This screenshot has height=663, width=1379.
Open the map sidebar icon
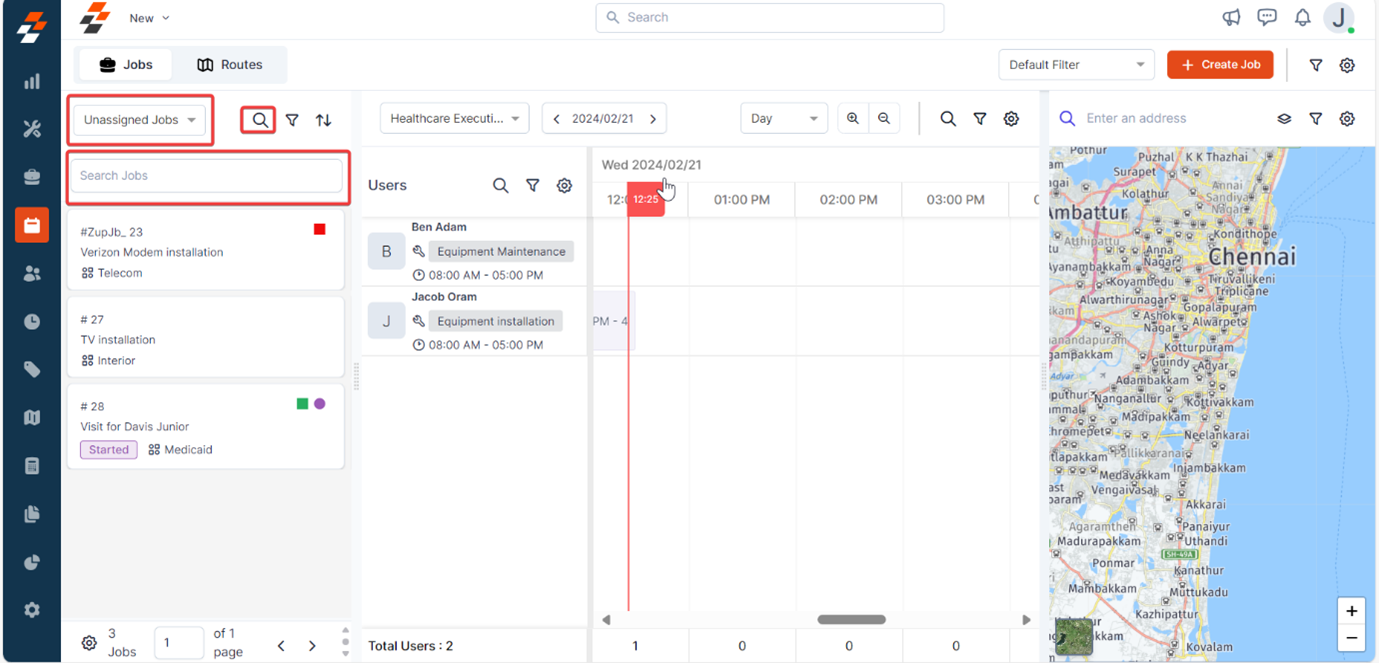32,417
